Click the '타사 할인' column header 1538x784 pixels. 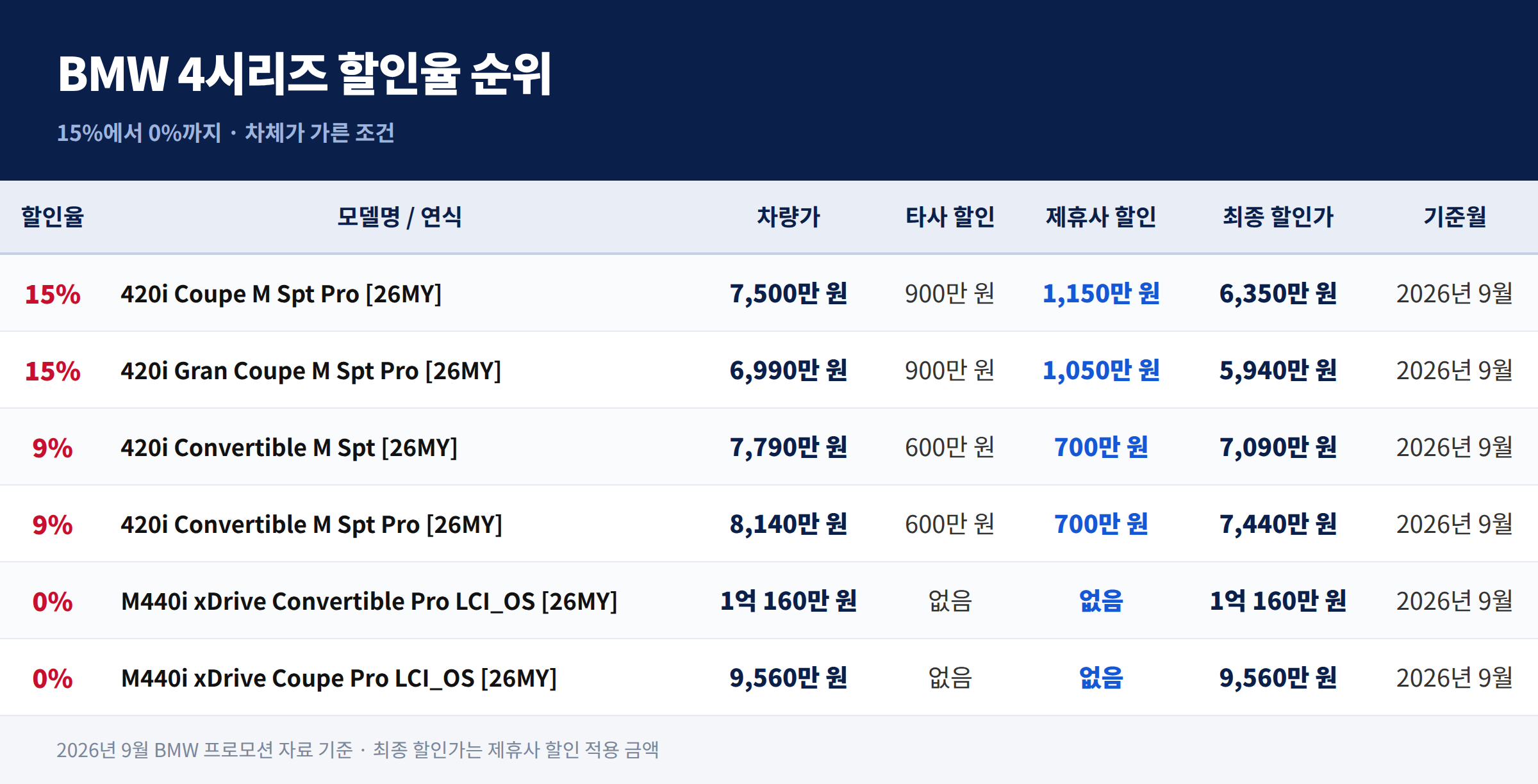(x=950, y=216)
